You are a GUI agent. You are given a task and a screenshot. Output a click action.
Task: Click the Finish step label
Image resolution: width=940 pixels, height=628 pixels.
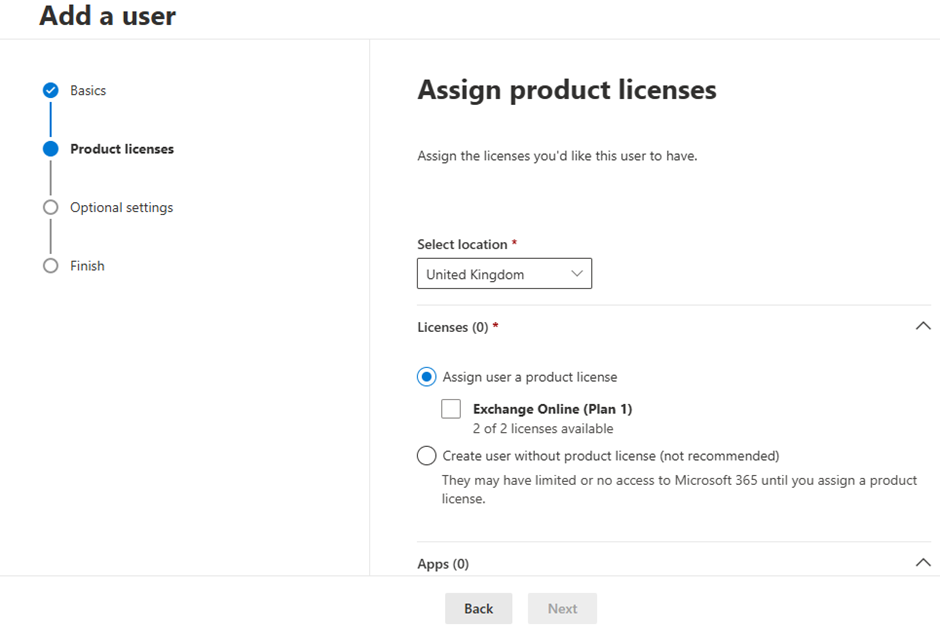click(x=88, y=265)
